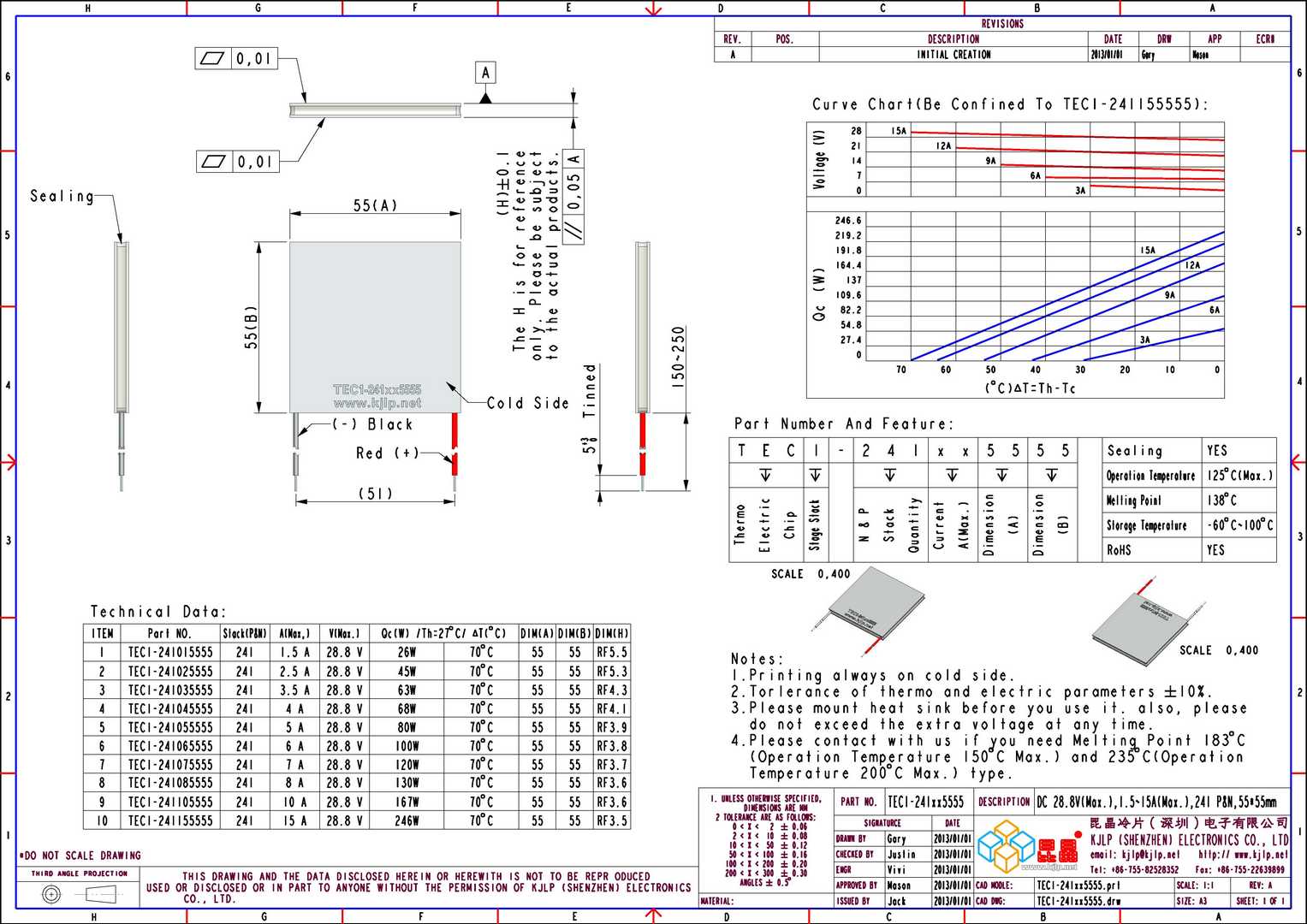The width and height of the screenshot is (1307, 924).
Task: Click 'INITIAL CREATION' in revisions table
Action: pos(954,55)
